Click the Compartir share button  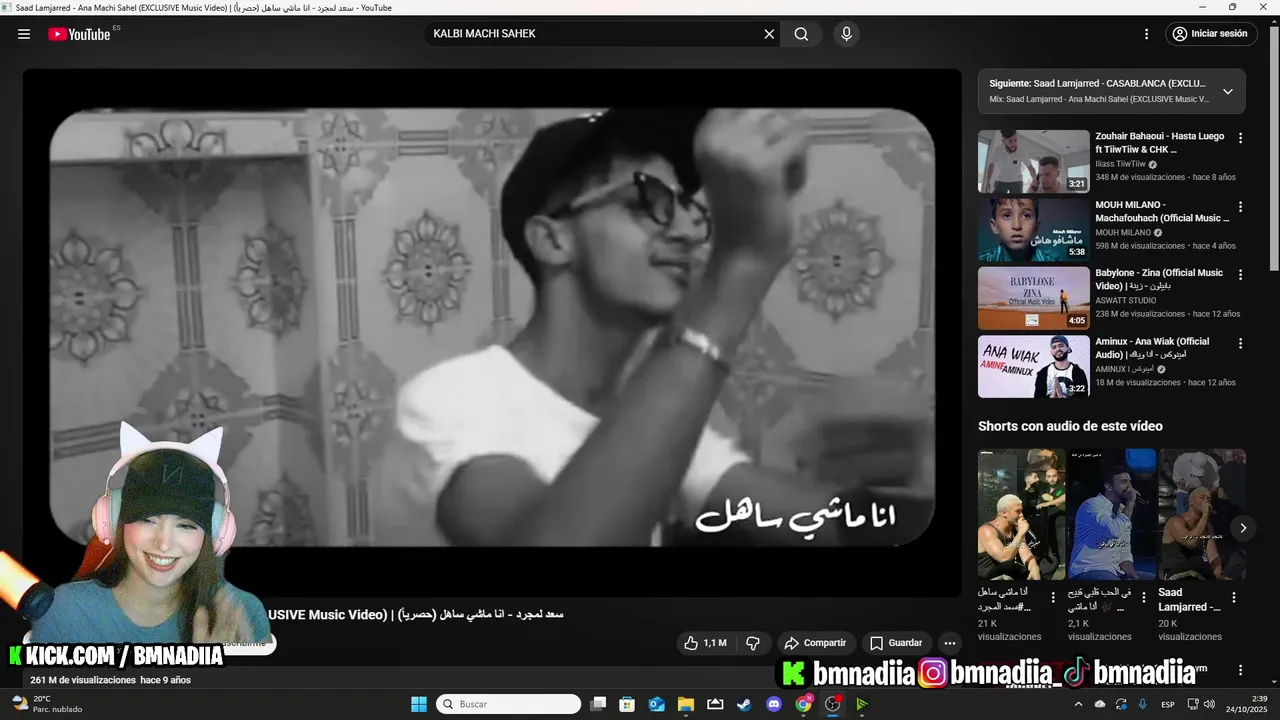tap(815, 643)
